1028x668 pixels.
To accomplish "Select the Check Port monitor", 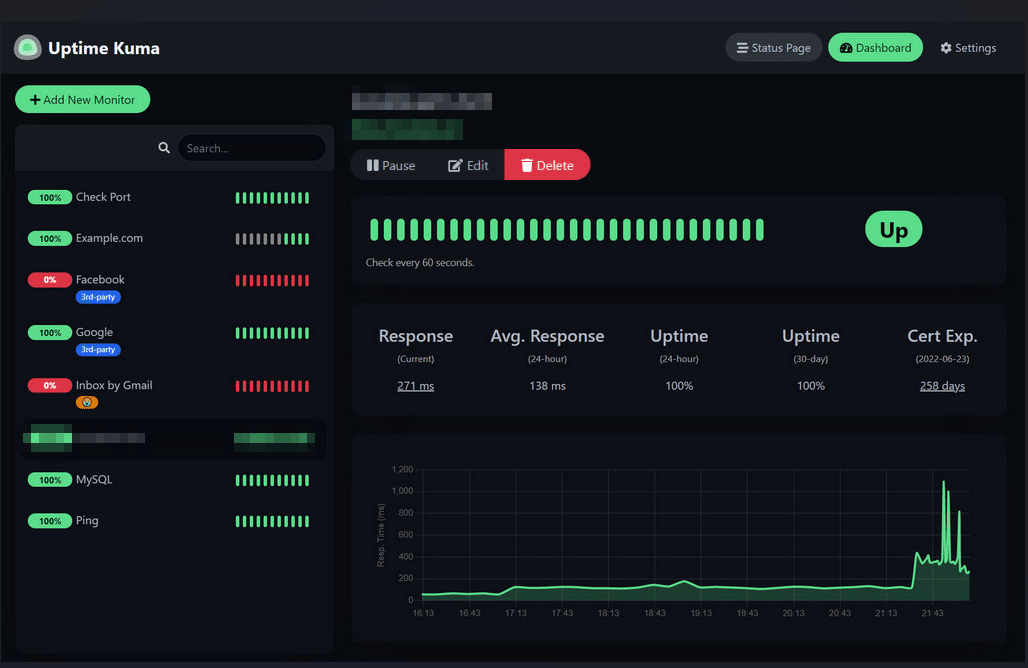I will [x=174, y=197].
